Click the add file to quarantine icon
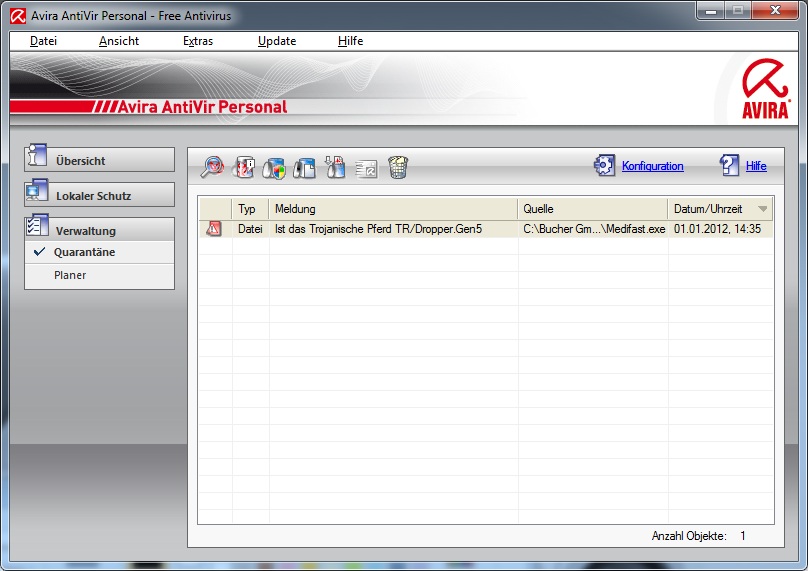 pyautogui.click(x=335, y=167)
